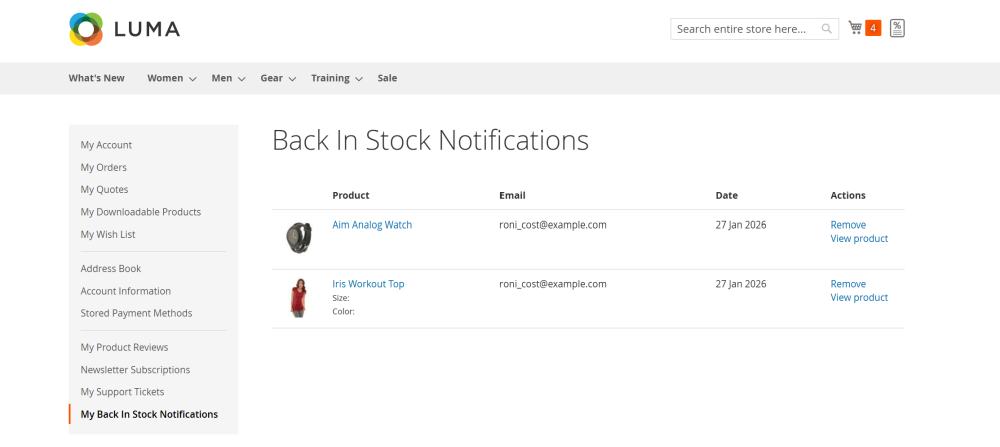Select My Back In Stock Notifications
This screenshot has width=1000, height=447.
[x=149, y=414]
